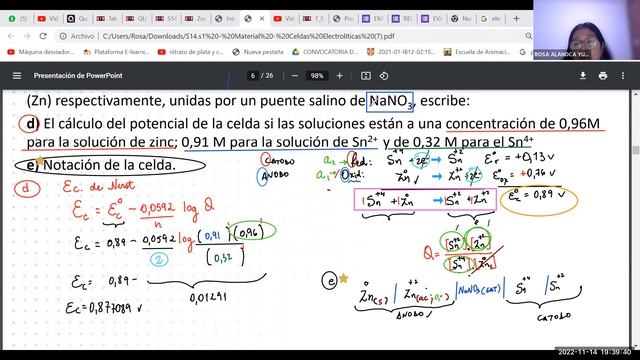Switch to the T_S tab
Screen dimensions: 640x360
pyautogui.click(x=313, y=18)
